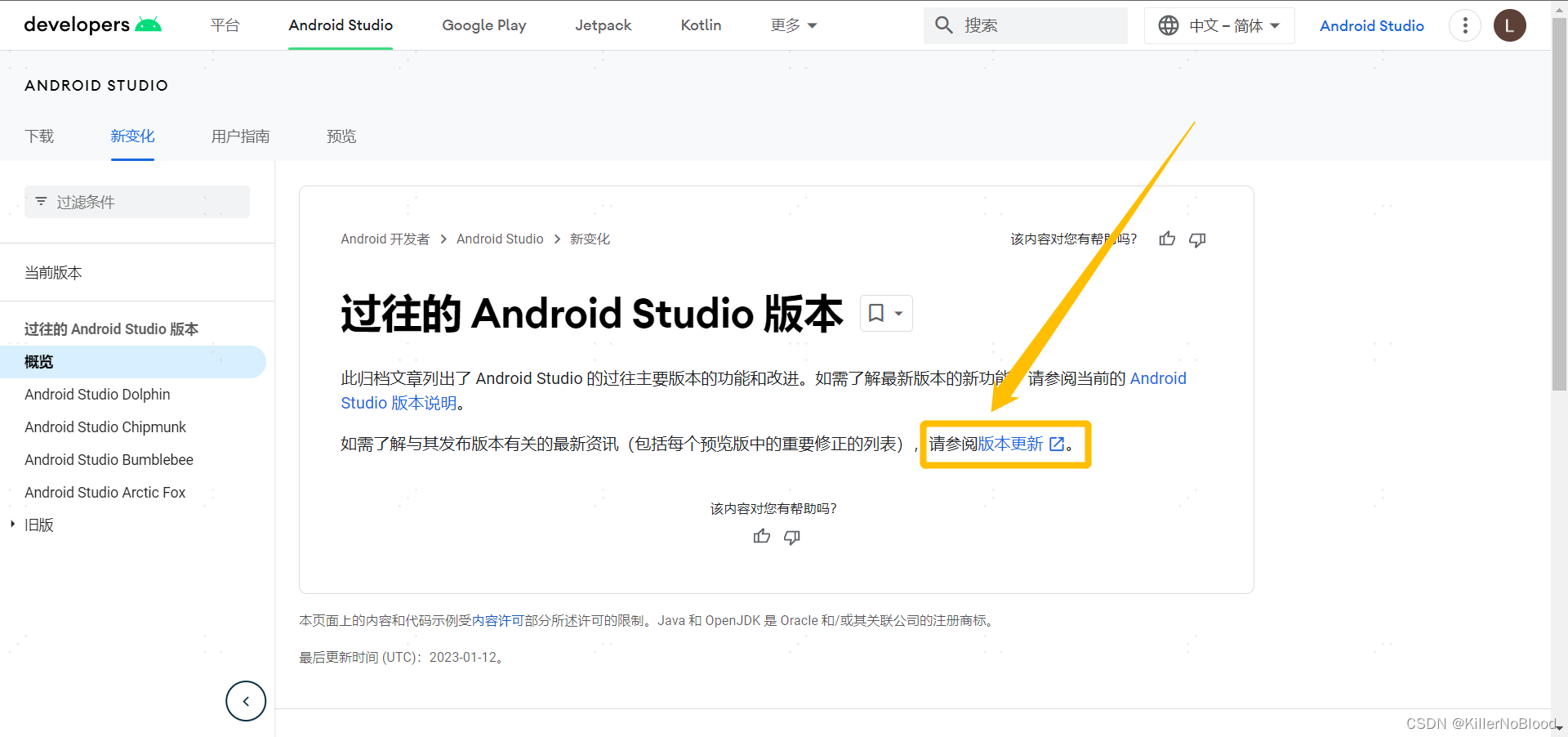
Task: Switch to the 新变化 tab
Action: coord(132,136)
